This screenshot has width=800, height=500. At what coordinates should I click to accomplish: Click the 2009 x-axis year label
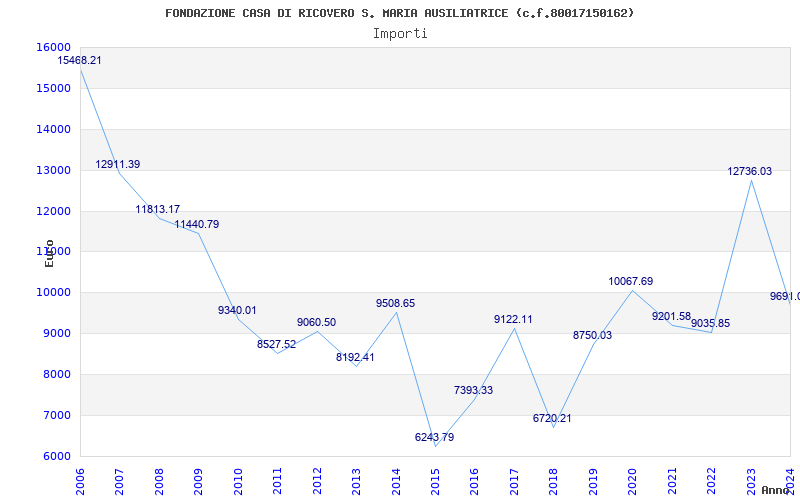point(198,482)
